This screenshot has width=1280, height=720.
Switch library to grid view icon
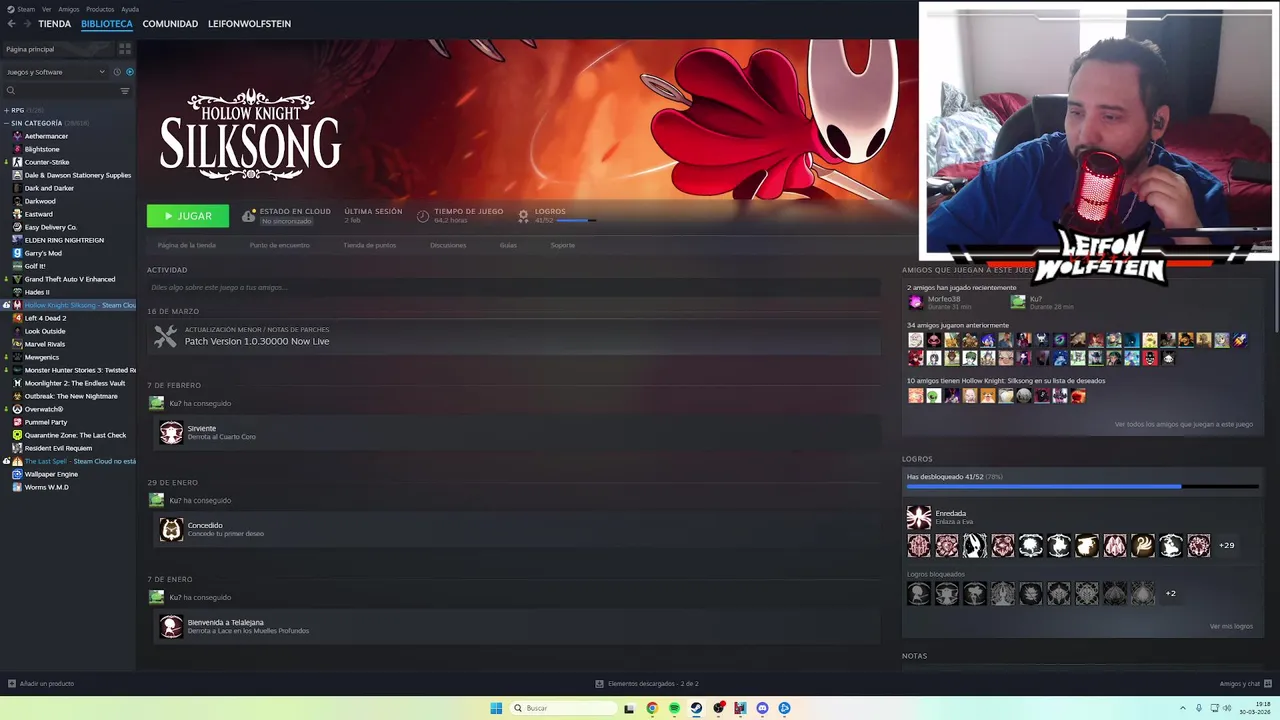pyautogui.click(x=125, y=48)
